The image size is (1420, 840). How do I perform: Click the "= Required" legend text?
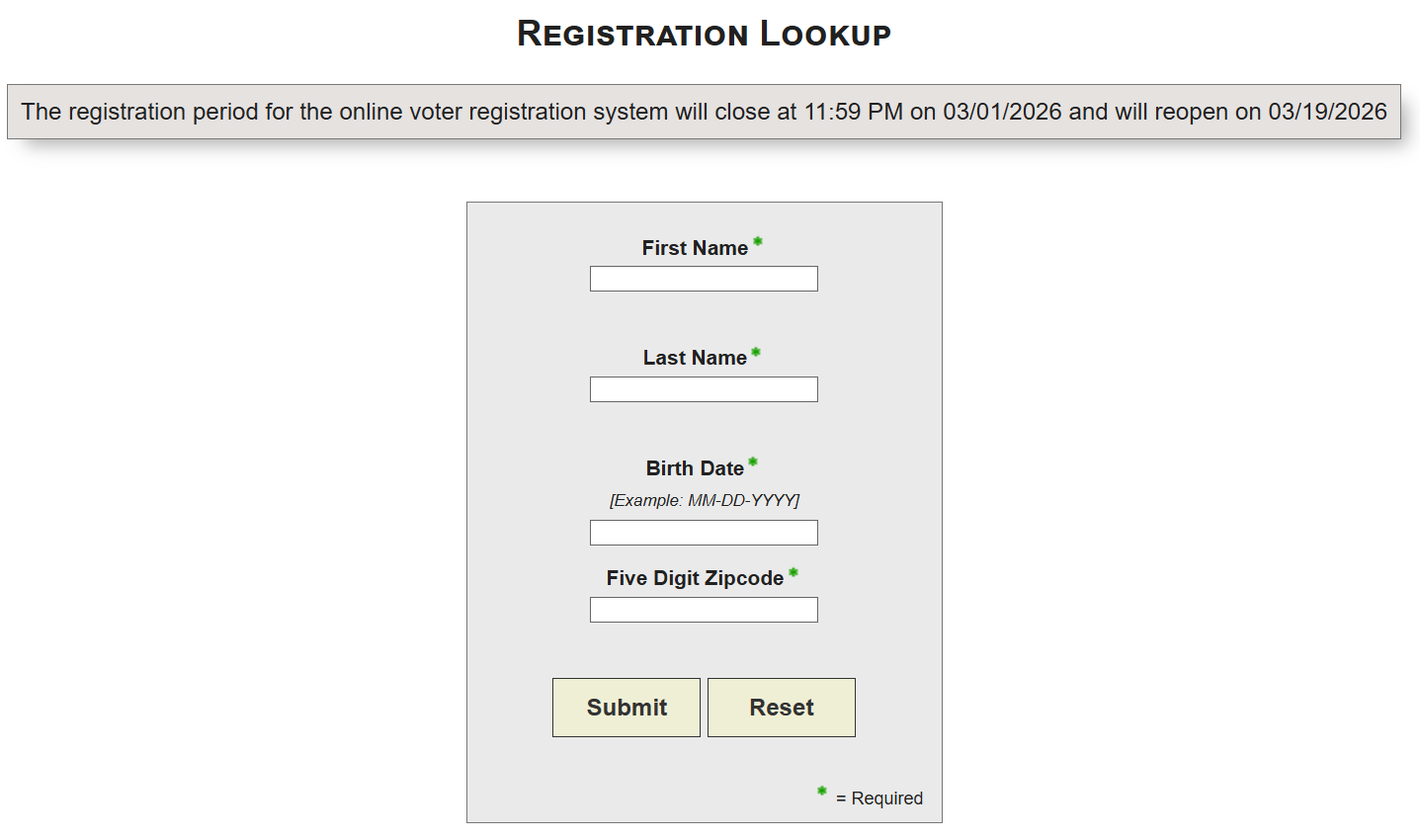tap(879, 798)
